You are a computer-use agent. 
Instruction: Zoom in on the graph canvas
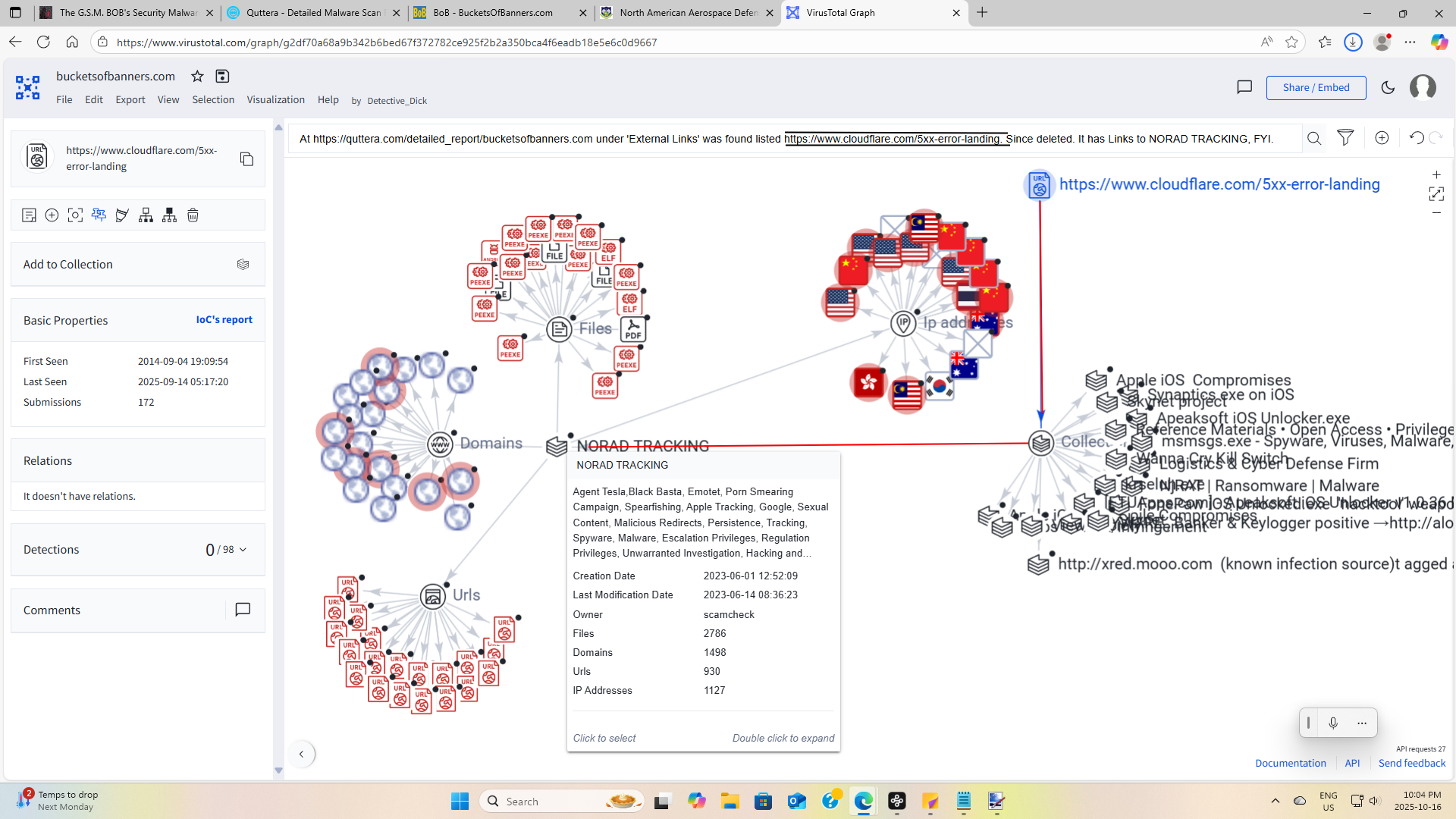1436,175
